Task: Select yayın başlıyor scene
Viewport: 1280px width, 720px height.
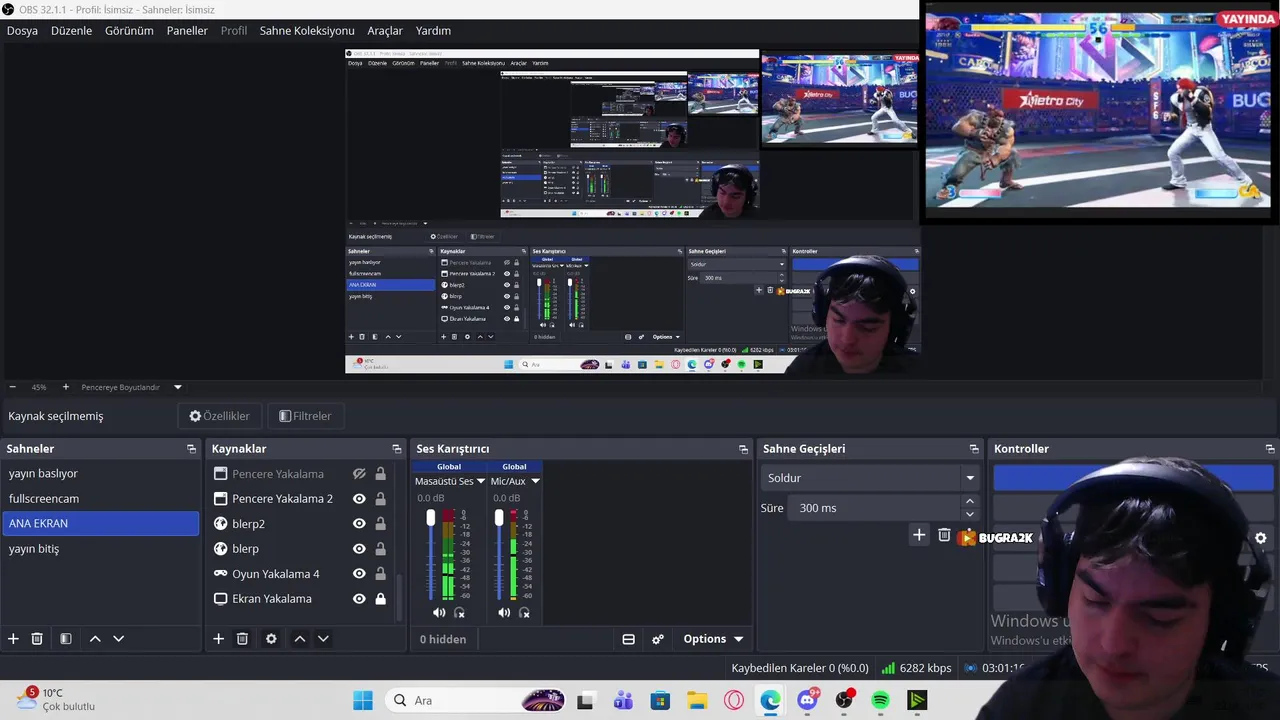Action: pos(100,474)
